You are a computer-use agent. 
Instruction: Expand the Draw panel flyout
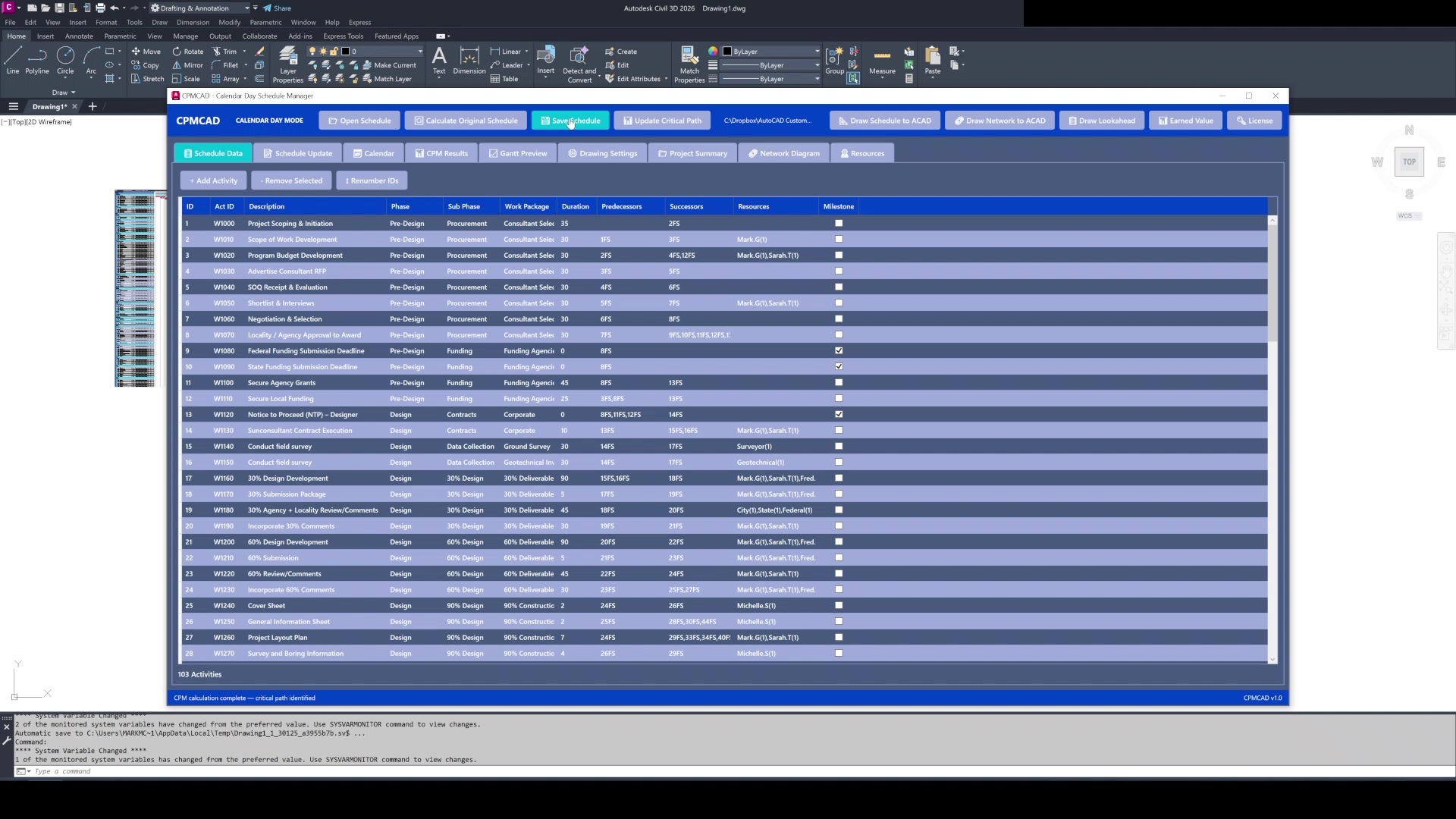64,93
